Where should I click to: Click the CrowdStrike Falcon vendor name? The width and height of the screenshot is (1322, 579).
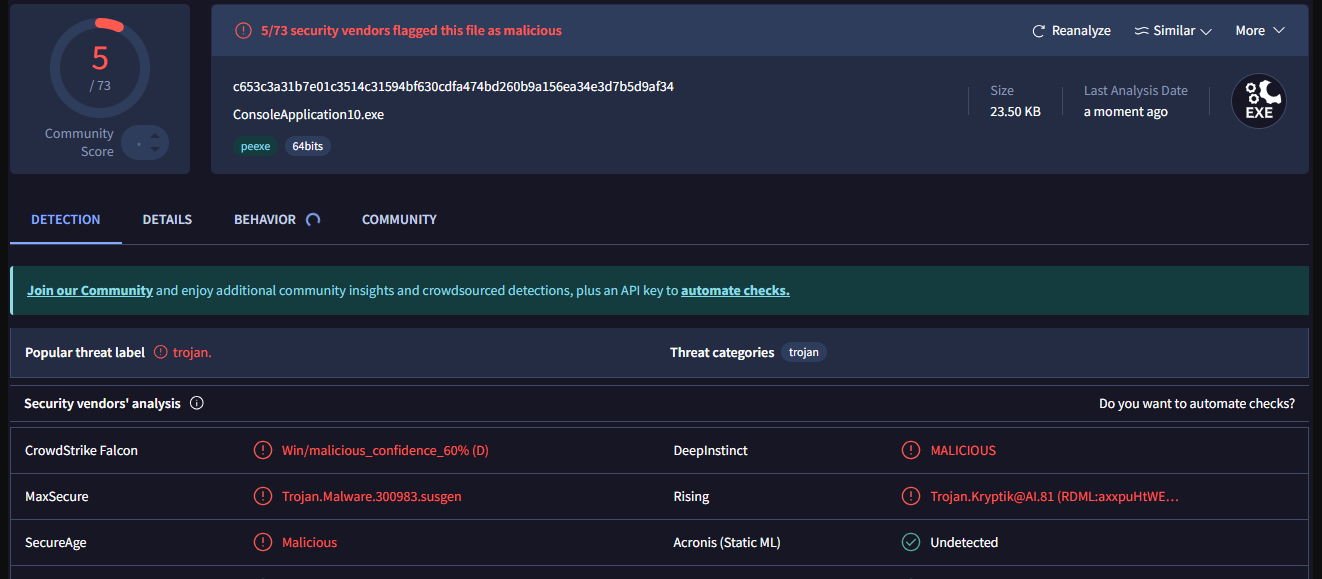(x=81, y=451)
